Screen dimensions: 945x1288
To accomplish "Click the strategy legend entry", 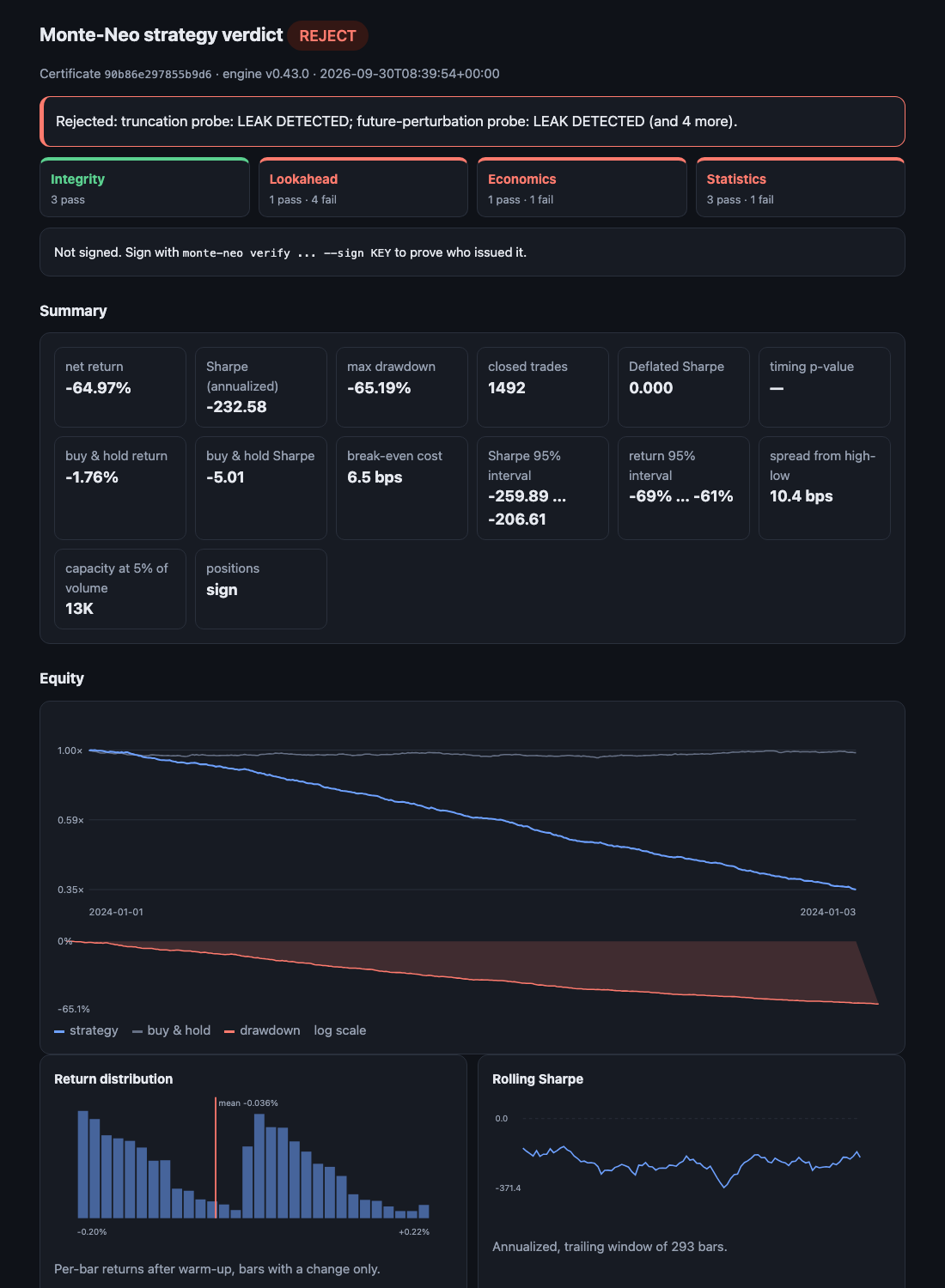I will tap(86, 1030).
